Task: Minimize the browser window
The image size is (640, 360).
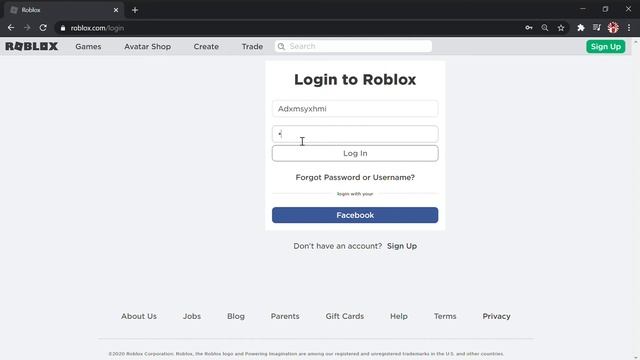Action: coord(583,9)
